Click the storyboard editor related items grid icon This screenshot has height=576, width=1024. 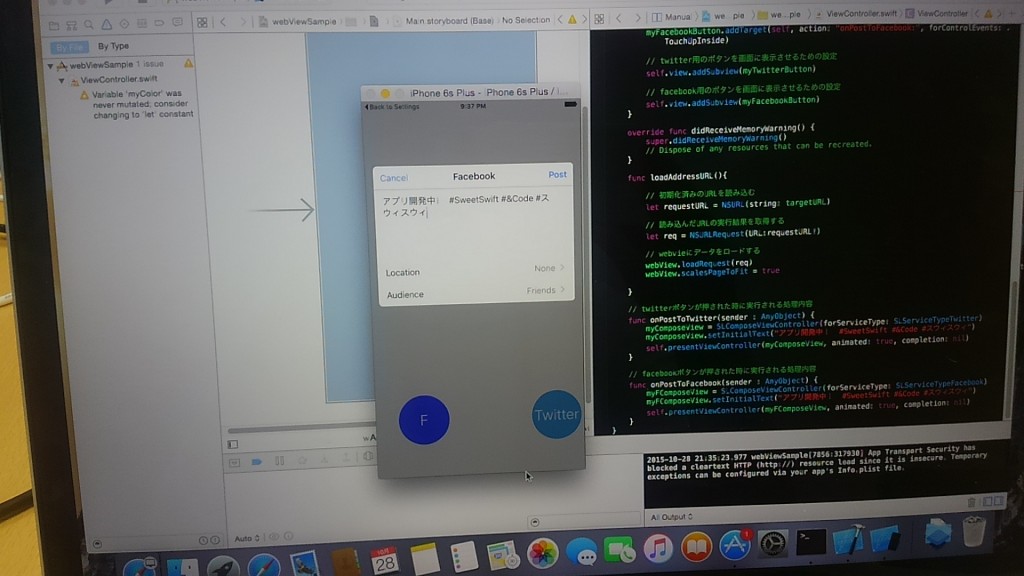pyautogui.click(x=202, y=23)
